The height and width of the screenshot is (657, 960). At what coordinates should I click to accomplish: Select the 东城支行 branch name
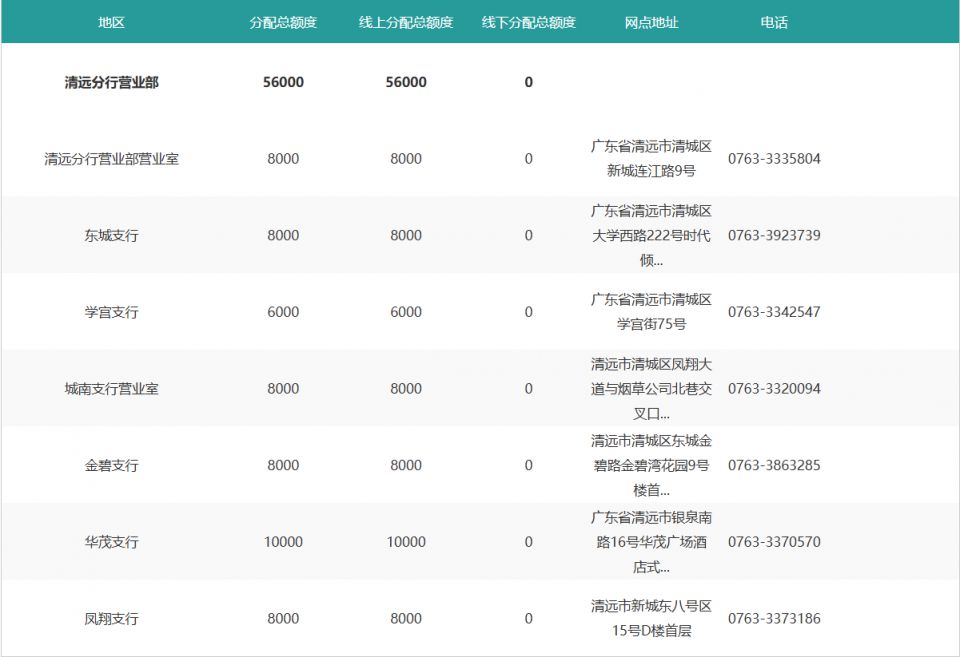point(111,236)
